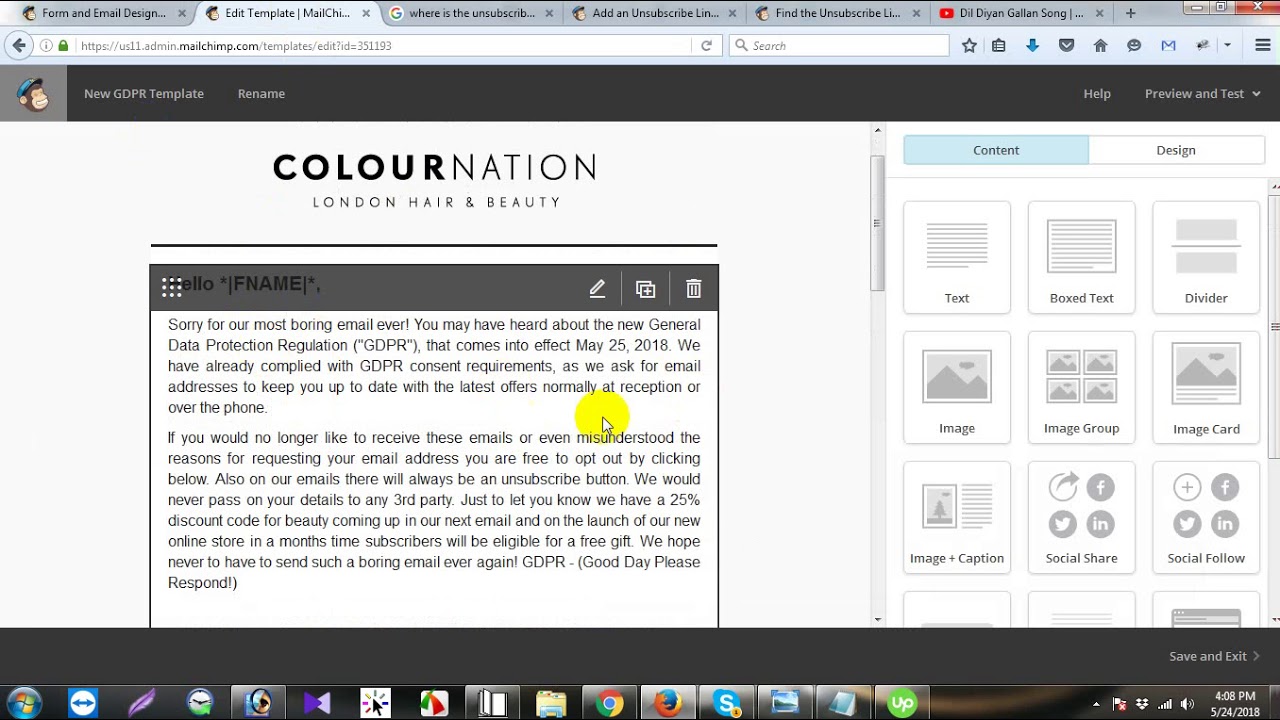Viewport: 1280px width, 720px height.
Task: Open TeamViewer from the taskbar
Action: pos(83,703)
